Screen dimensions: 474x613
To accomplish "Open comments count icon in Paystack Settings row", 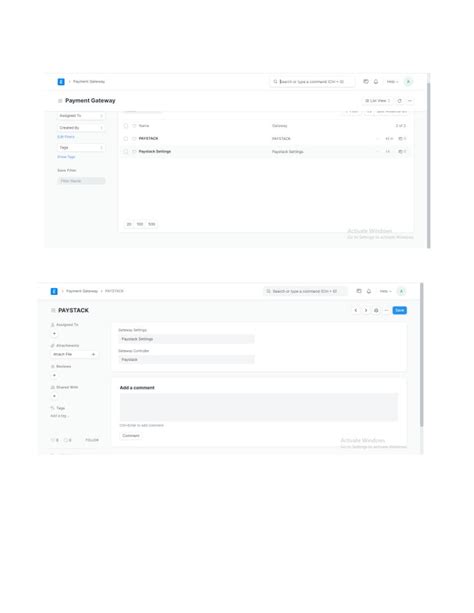I will [402, 152].
